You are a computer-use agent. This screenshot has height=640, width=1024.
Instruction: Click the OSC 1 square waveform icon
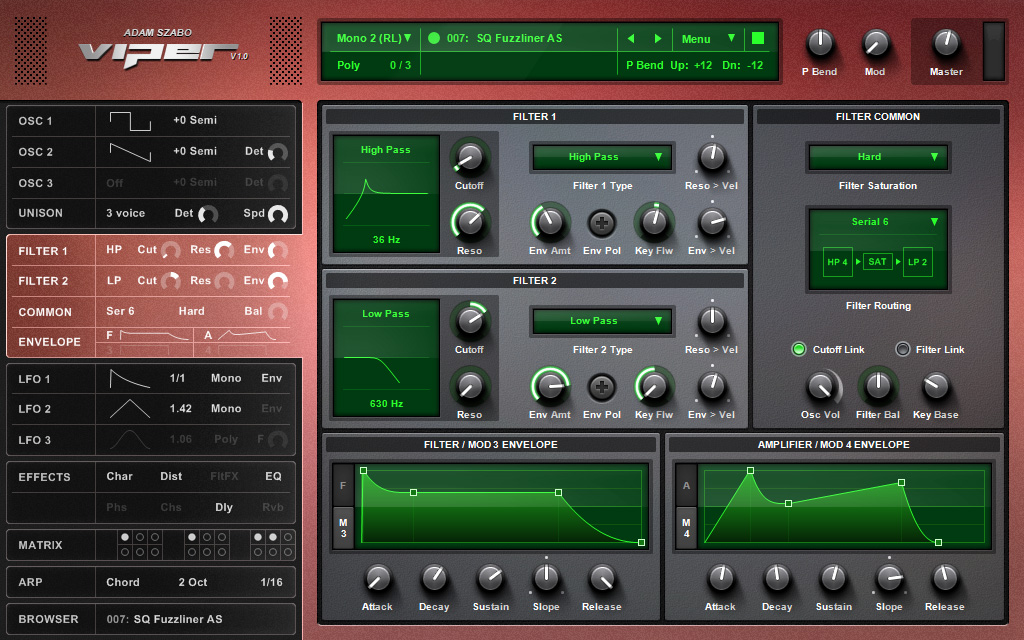point(130,121)
